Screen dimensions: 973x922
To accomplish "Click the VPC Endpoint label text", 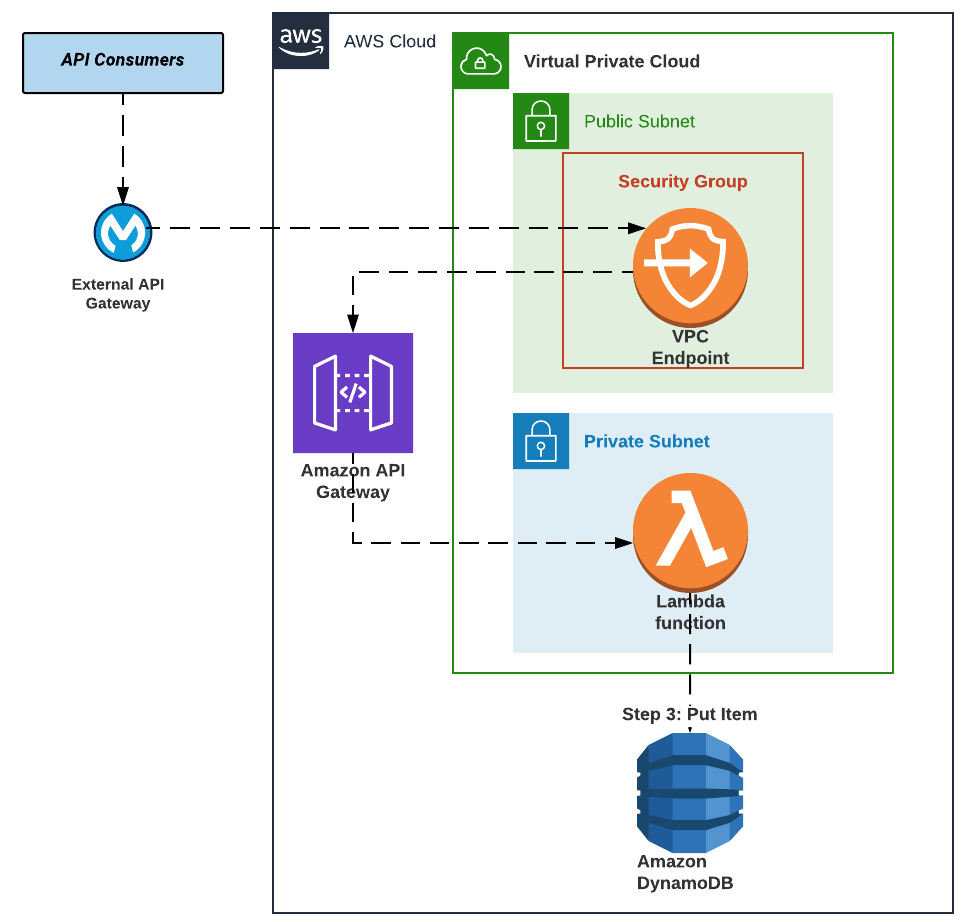I will tap(690, 347).
